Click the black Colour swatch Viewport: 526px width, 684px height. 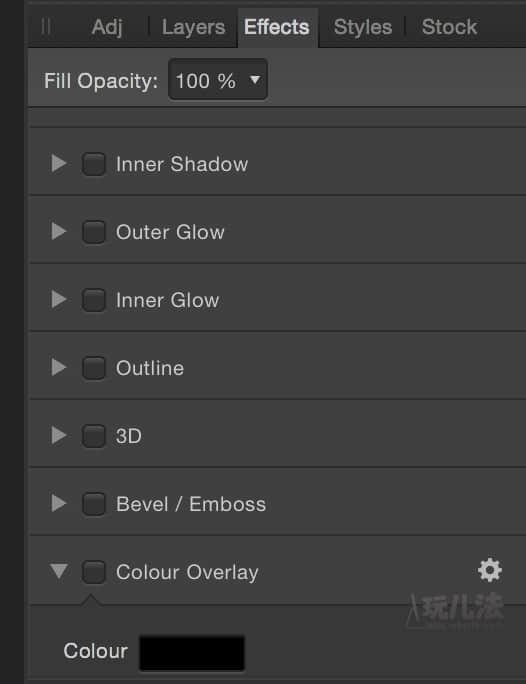click(x=192, y=653)
